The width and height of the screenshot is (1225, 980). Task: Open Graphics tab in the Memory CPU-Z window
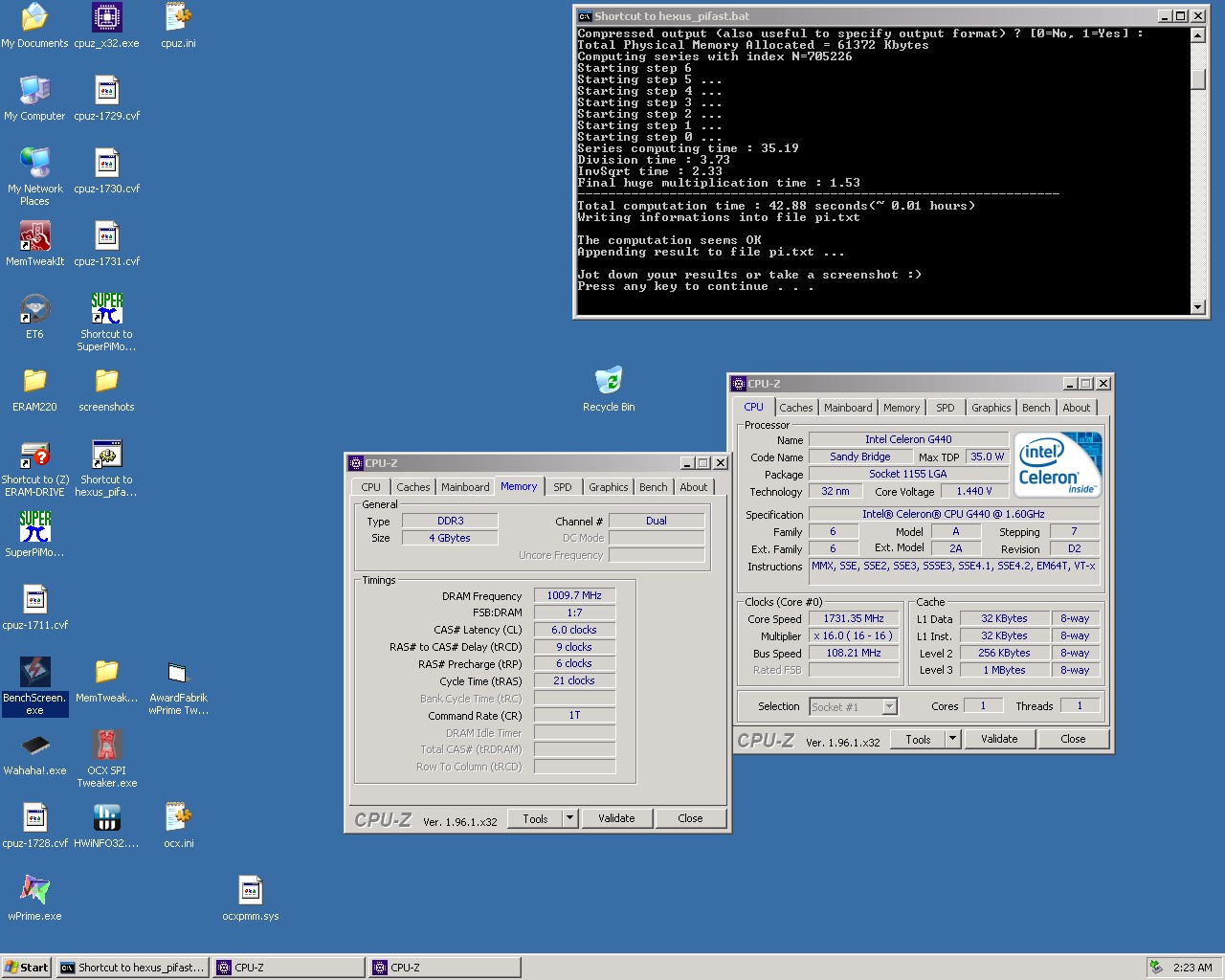pyautogui.click(x=609, y=487)
